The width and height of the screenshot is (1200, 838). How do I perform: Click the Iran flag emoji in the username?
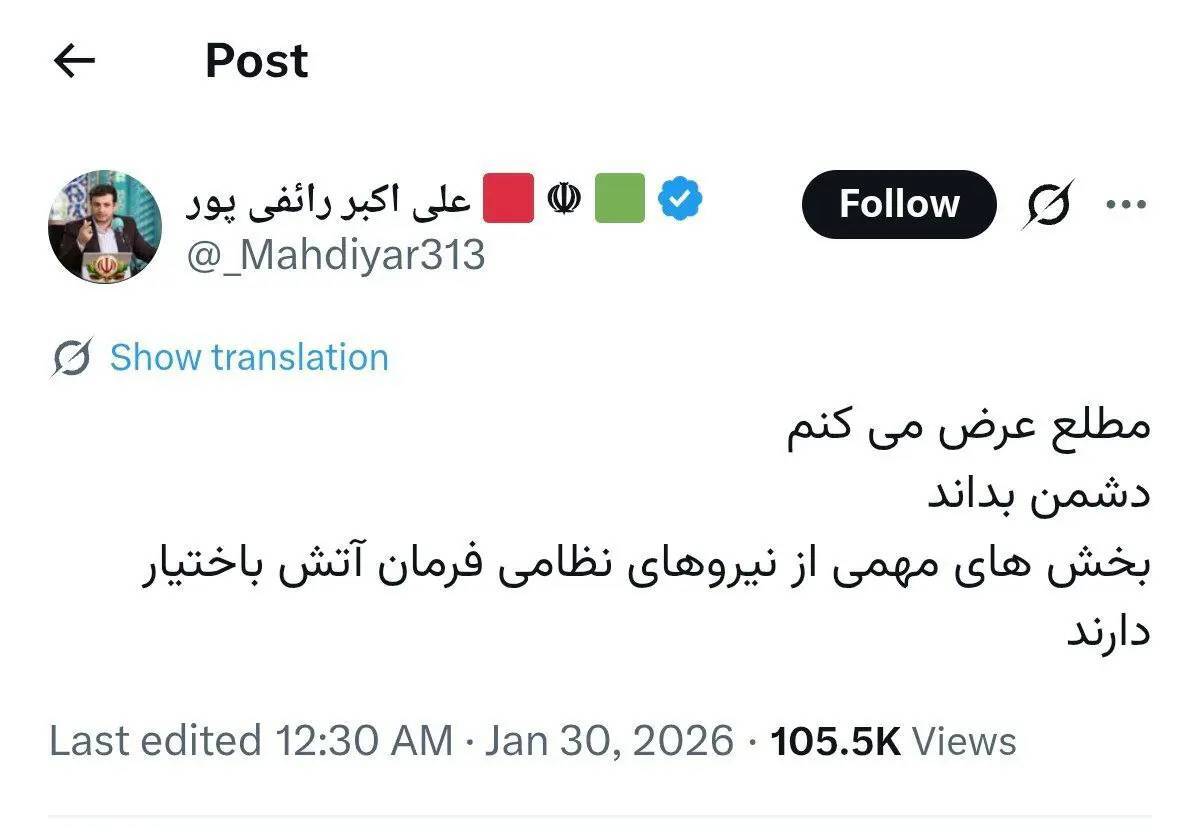coord(565,197)
